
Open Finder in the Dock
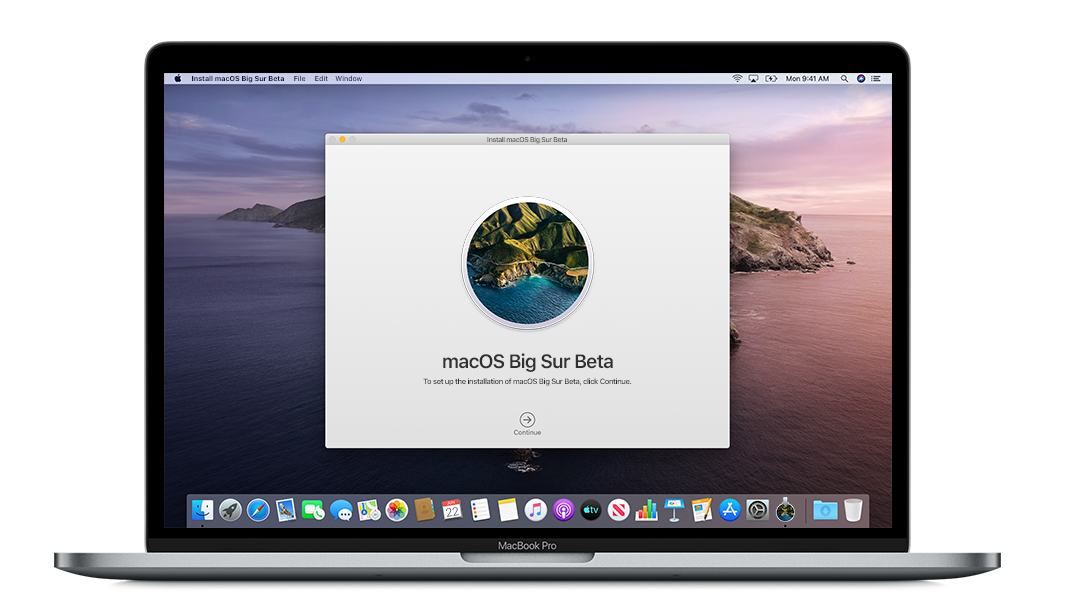pyautogui.click(x=203, y=510)
